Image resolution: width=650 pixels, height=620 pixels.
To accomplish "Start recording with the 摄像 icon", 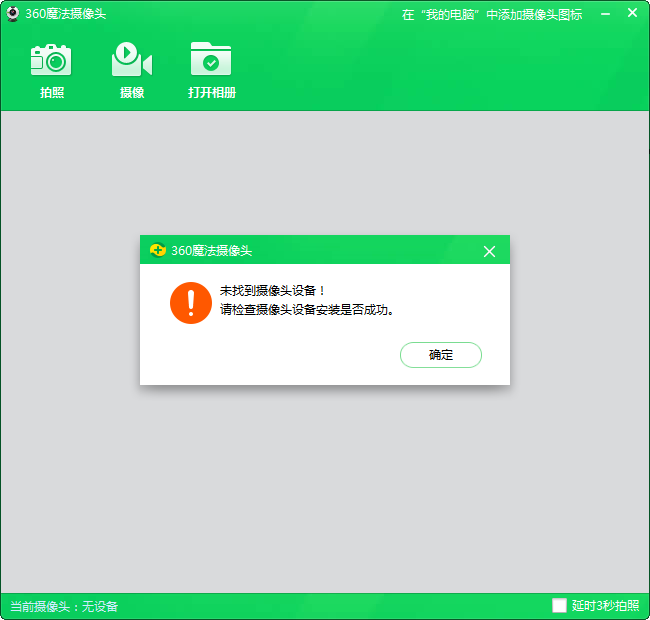I will (x=132, y=59).
